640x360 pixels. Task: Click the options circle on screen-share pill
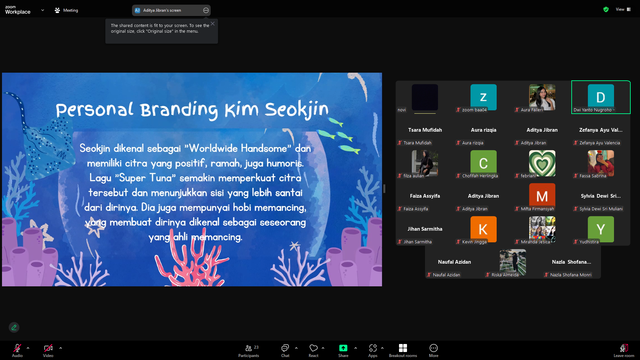pos(206,10)
